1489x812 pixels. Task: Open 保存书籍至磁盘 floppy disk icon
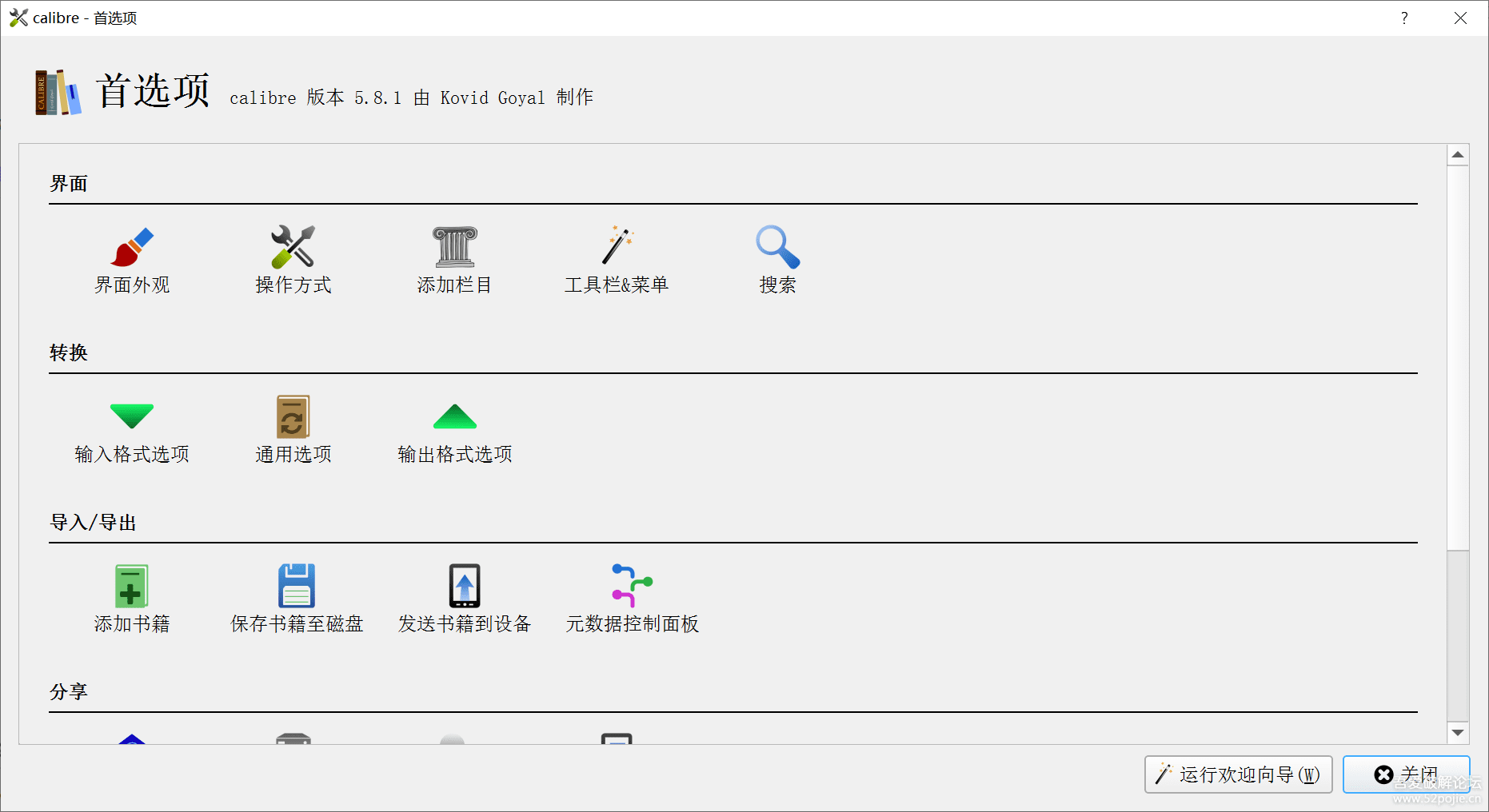click(297, 587)
